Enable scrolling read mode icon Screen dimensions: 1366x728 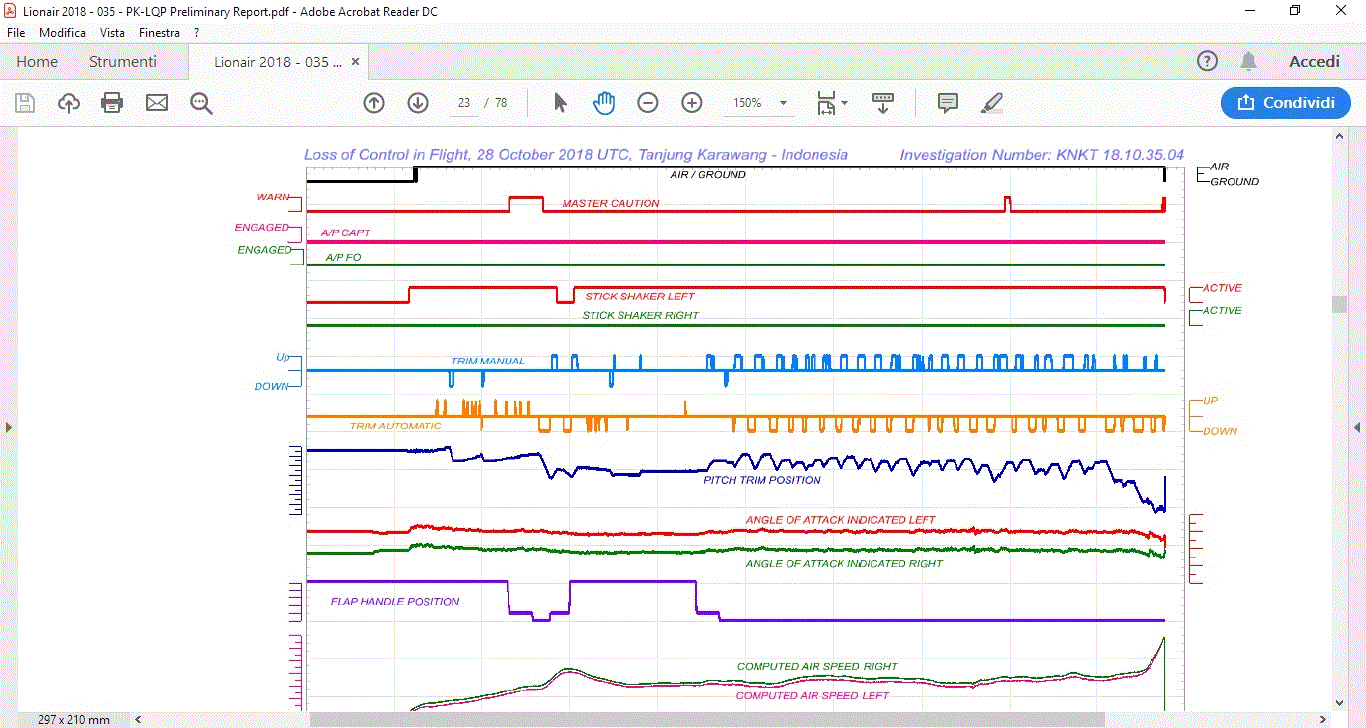883,103
